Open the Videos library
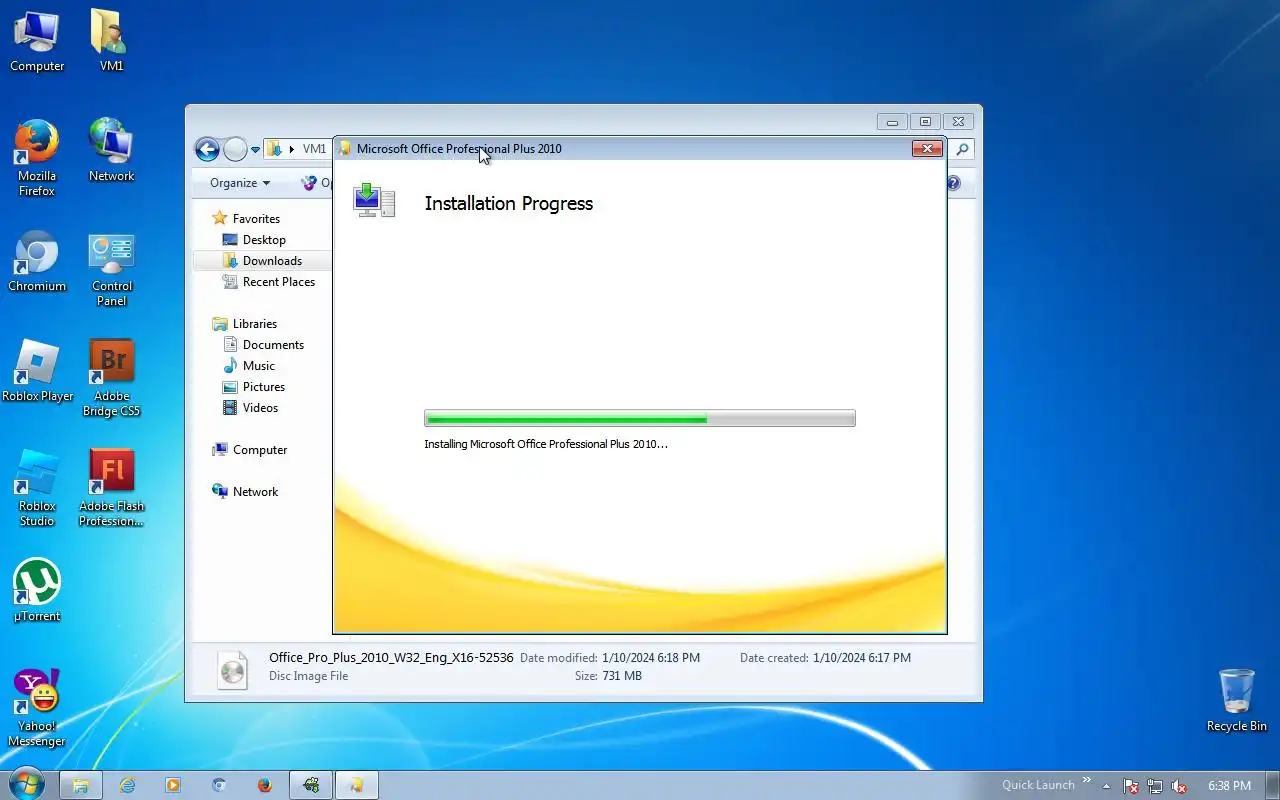The image size is (1280, 800). 260,408
